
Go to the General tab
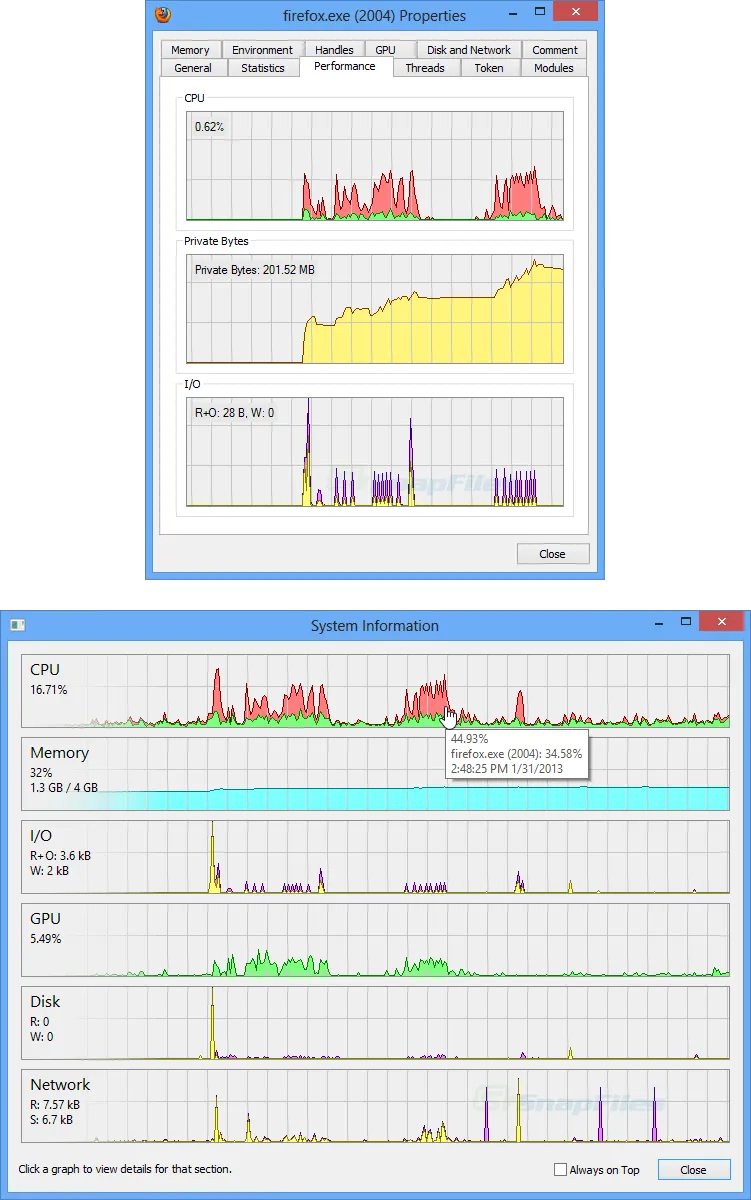[x=193, y=68]
